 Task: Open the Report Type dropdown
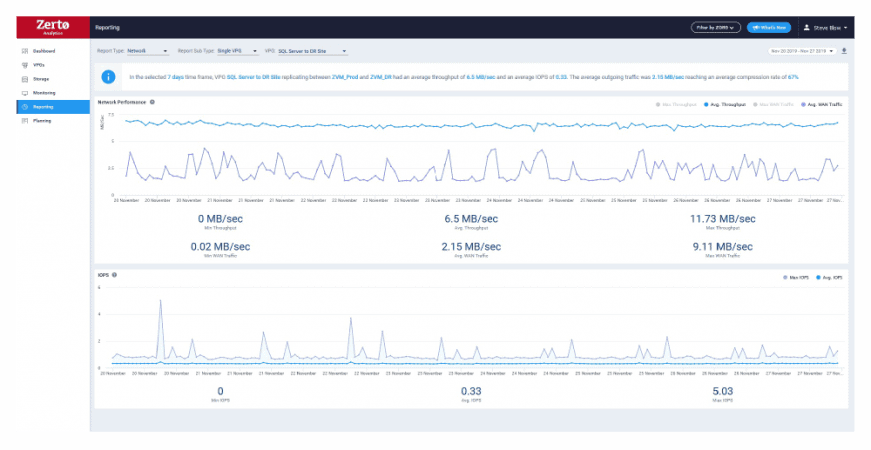click(147, 50)
